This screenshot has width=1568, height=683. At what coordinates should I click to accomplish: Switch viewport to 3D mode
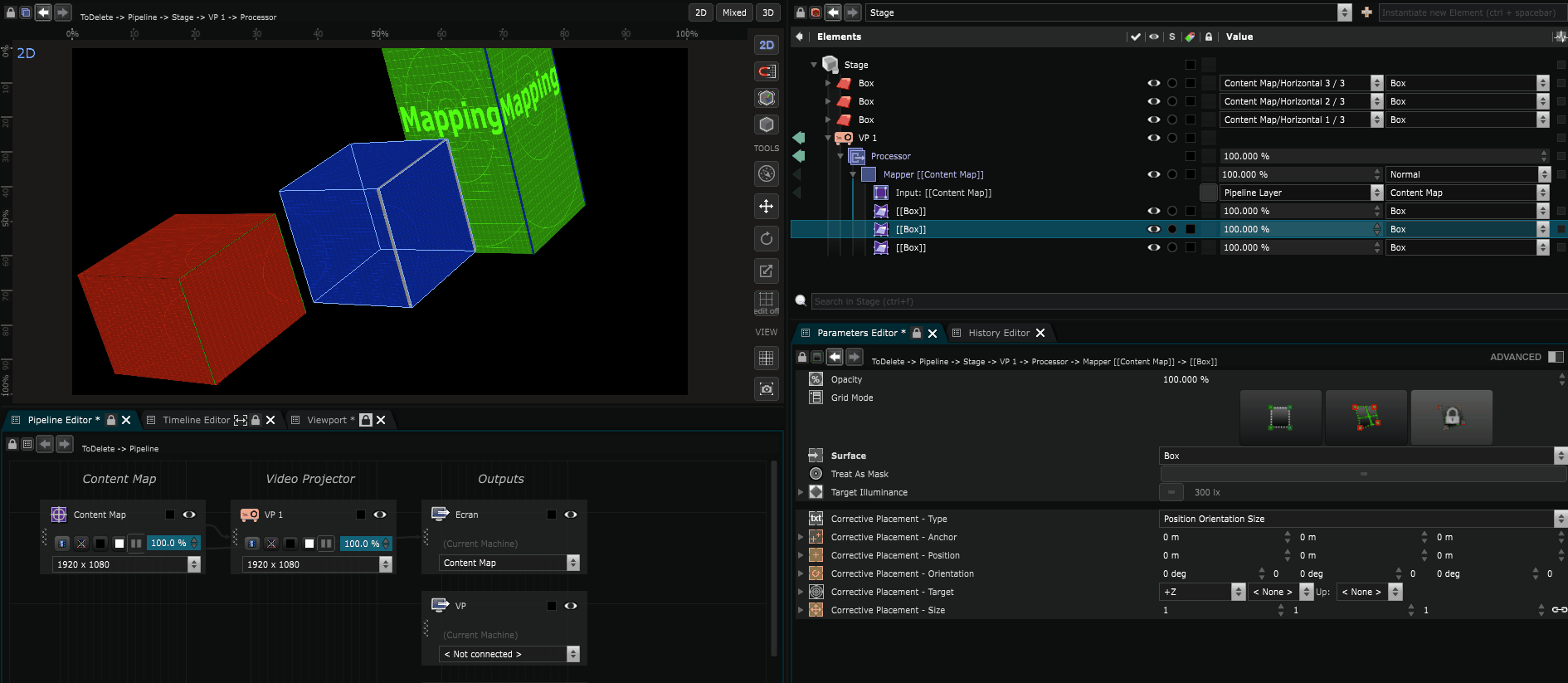point(768,12)
